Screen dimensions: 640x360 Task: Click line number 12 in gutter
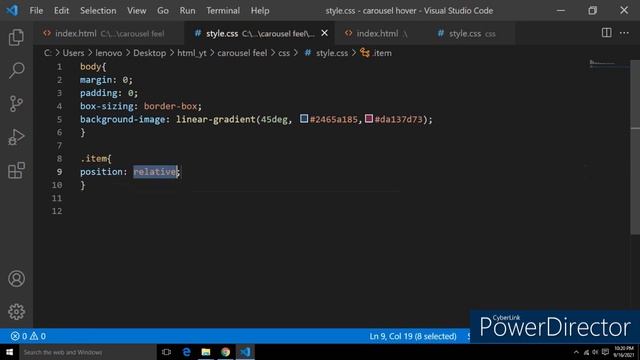pos(57,211)
